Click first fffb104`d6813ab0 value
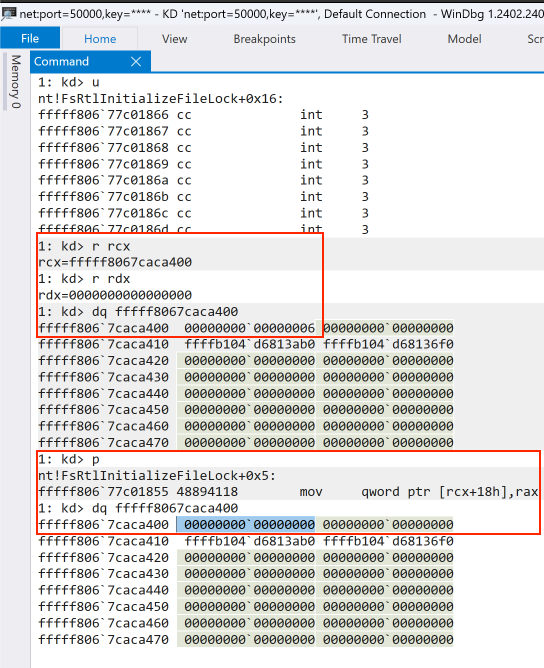 (250, 344)
